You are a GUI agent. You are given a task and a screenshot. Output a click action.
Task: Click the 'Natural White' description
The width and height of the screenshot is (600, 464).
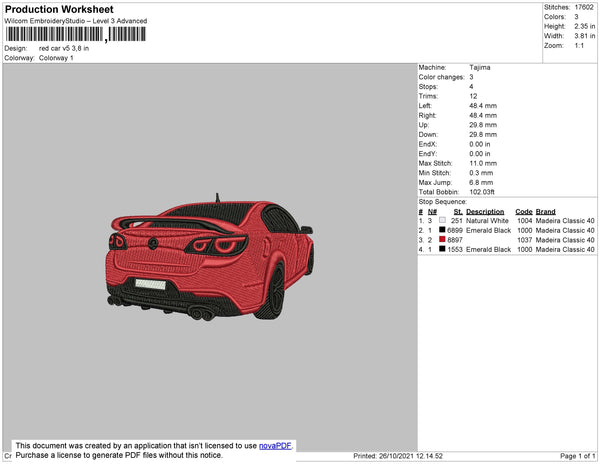[x=488, y=221]
